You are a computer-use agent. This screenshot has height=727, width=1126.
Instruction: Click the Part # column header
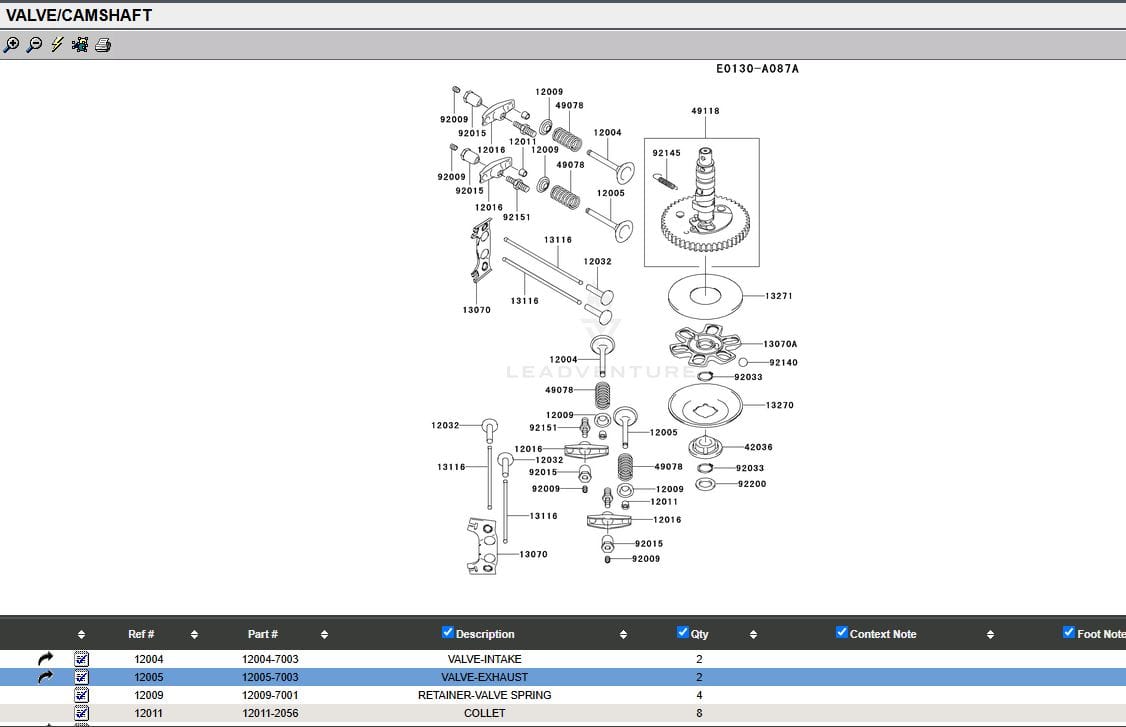tap(263, 634)
